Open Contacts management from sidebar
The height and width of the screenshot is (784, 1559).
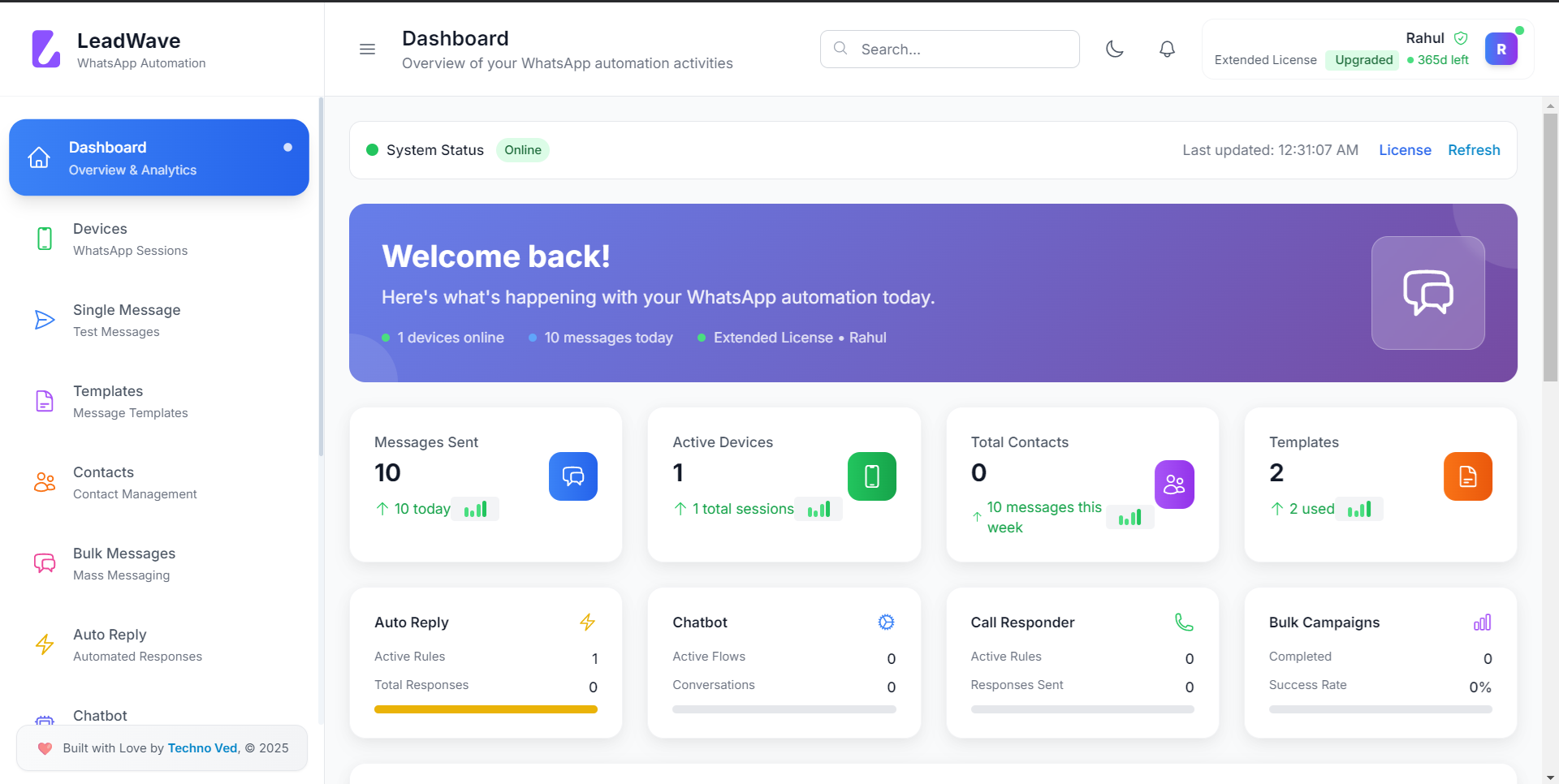pos(134,483)
